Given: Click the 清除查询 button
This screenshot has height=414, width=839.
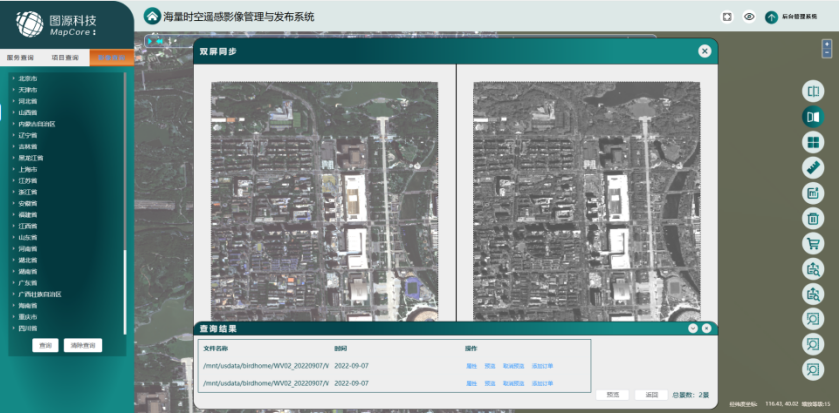Looking at the screenshot, I should (x=84, y=345).
